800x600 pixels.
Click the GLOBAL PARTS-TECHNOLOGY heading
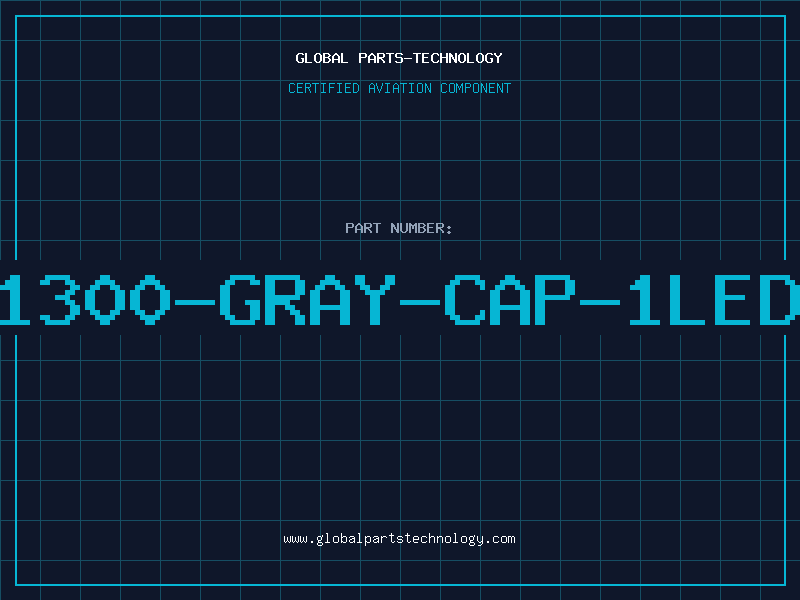[399, 58]
